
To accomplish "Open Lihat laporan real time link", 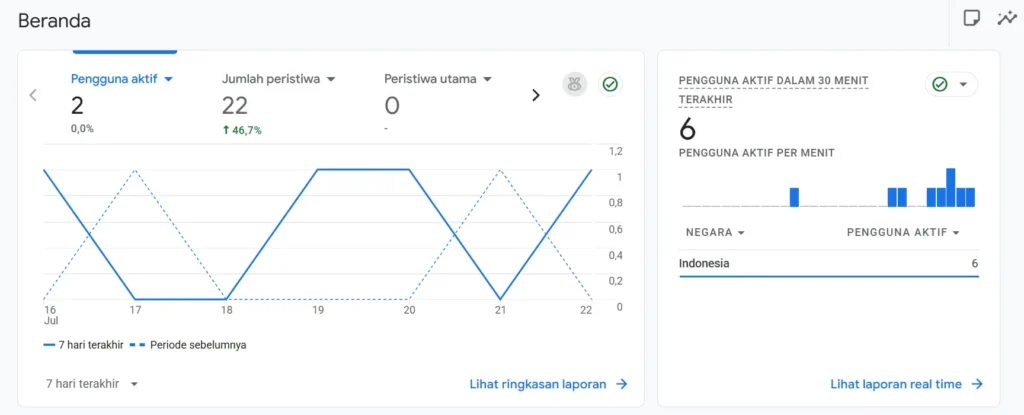I will tap(906, 384).
